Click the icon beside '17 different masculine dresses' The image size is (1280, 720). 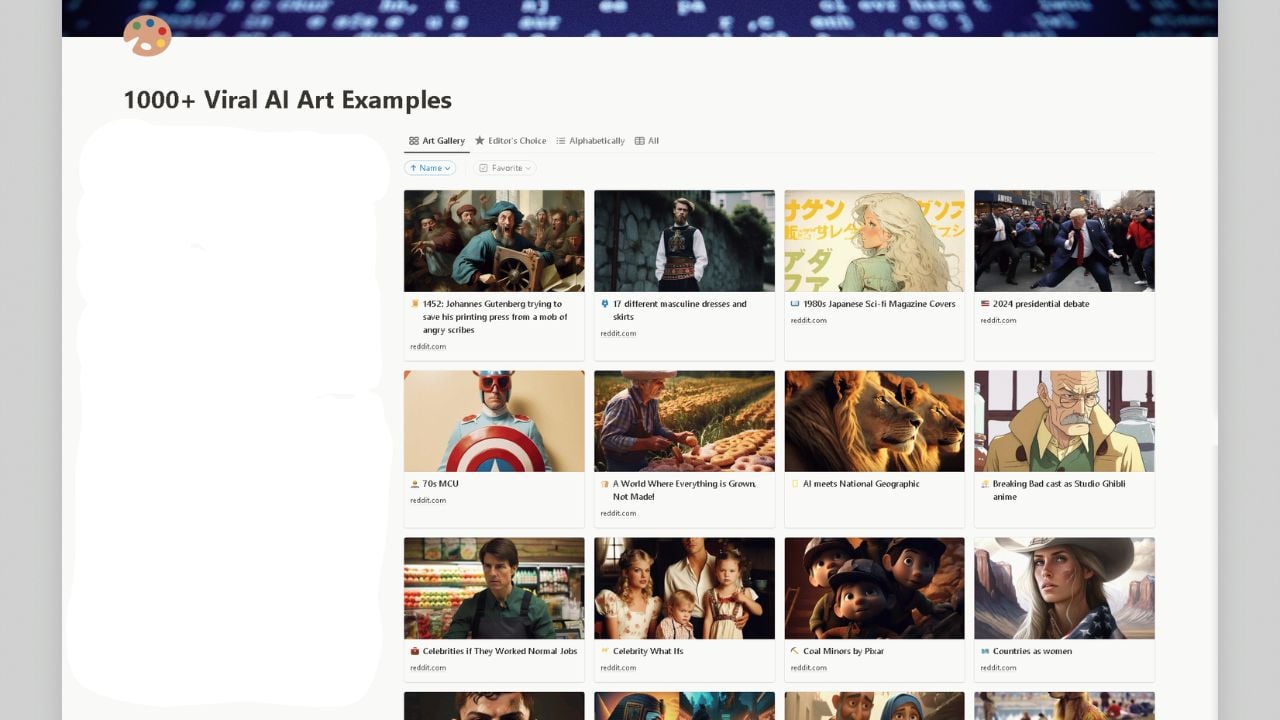605,304
